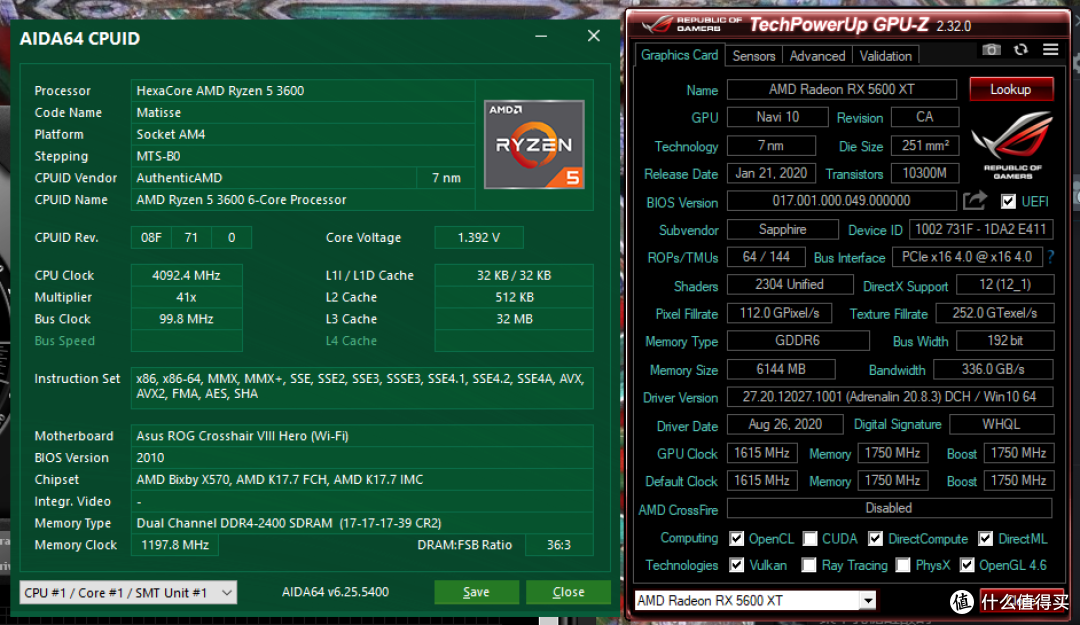Click the bus interface question mark
1080x625 pixels.
point(1051,257)
